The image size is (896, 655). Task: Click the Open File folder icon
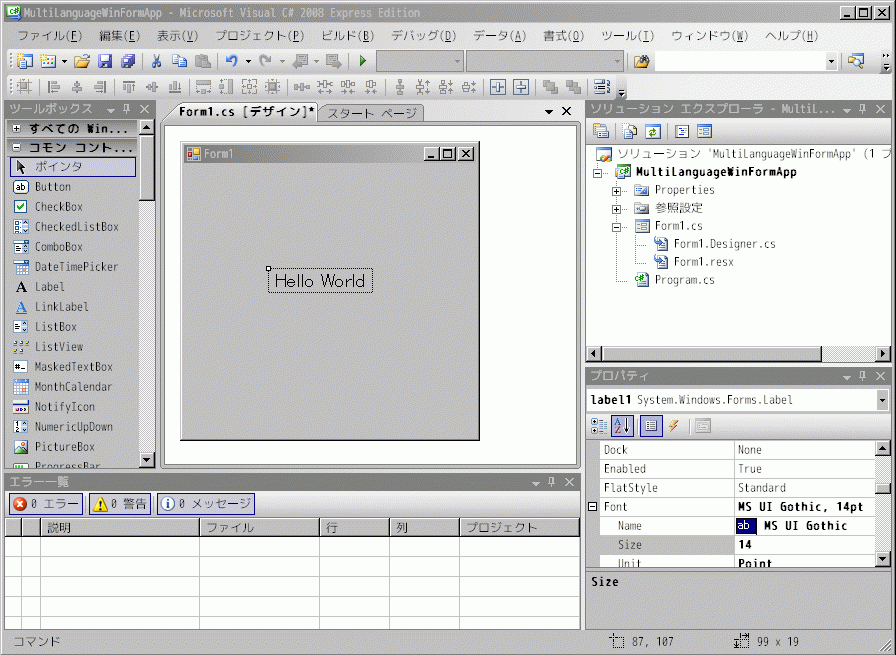point(82,61)
